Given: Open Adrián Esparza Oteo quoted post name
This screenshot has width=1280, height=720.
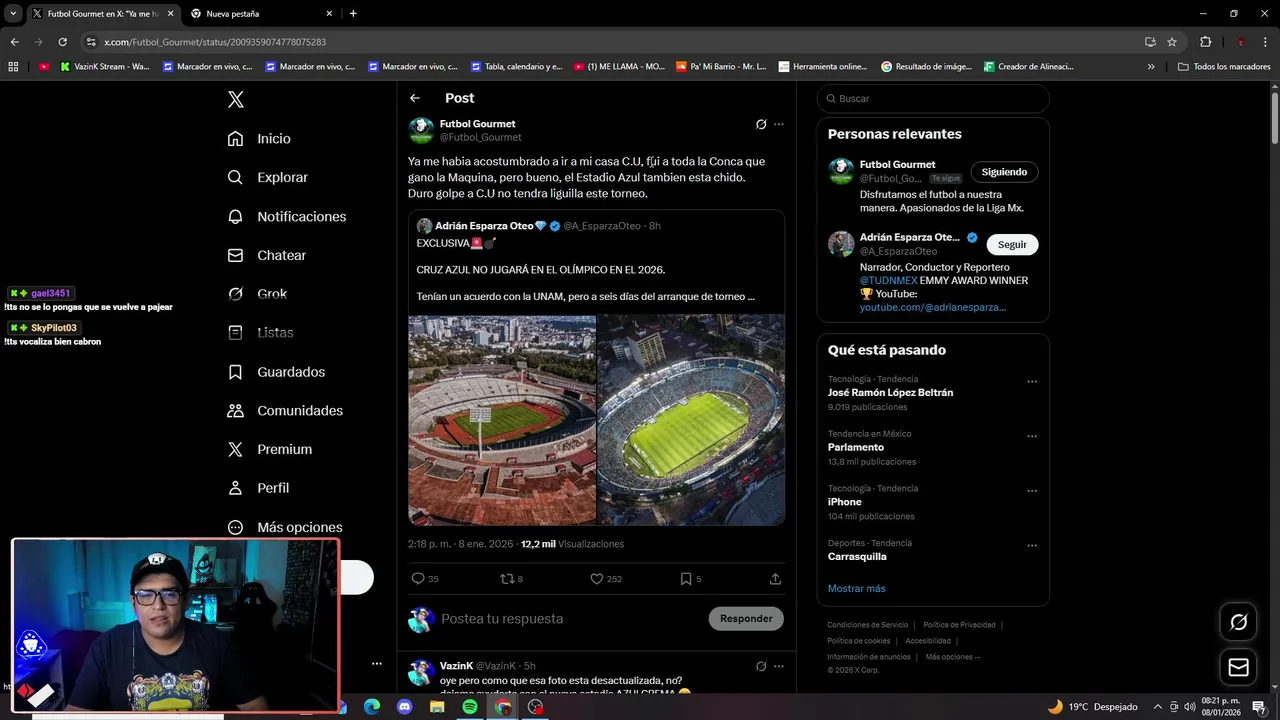Looking at the screenshot, I should click(x=484, y=226).
